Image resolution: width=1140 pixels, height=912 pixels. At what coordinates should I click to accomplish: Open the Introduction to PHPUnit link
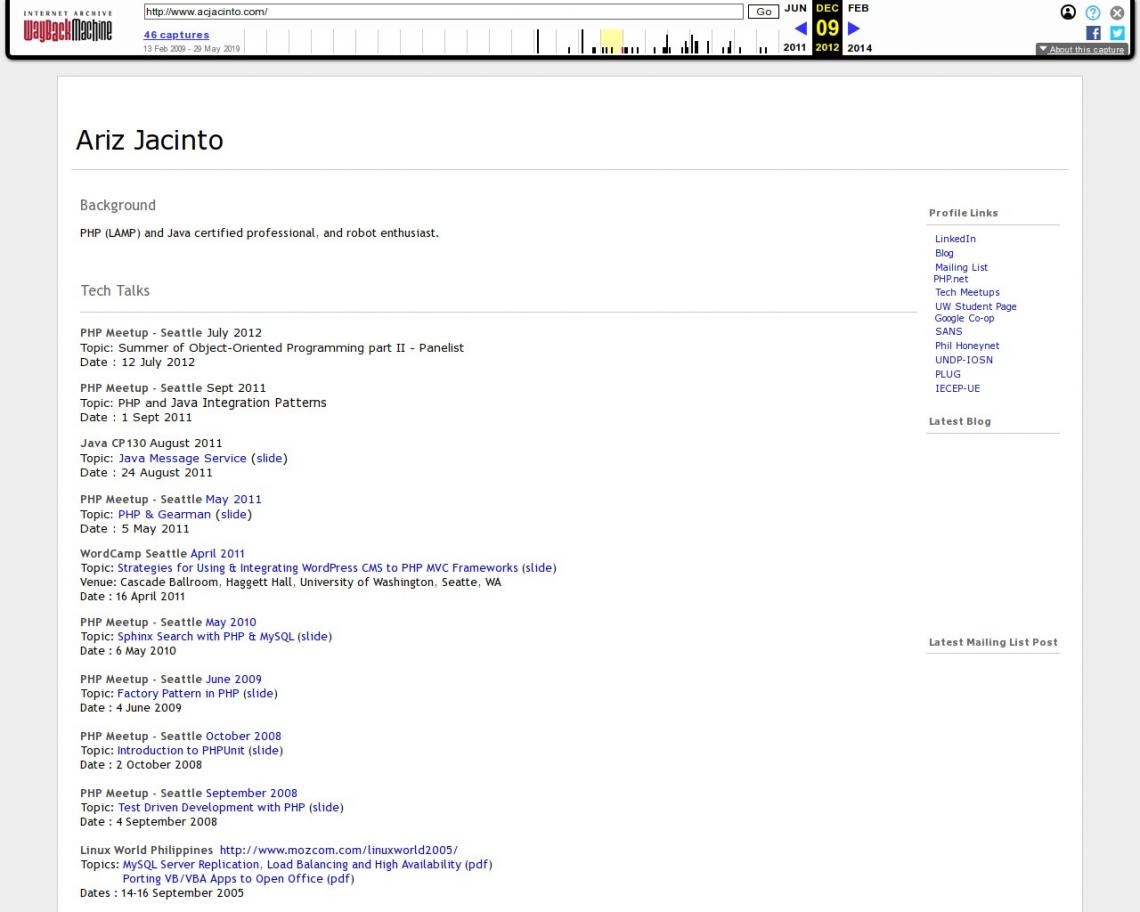point(180,751)
